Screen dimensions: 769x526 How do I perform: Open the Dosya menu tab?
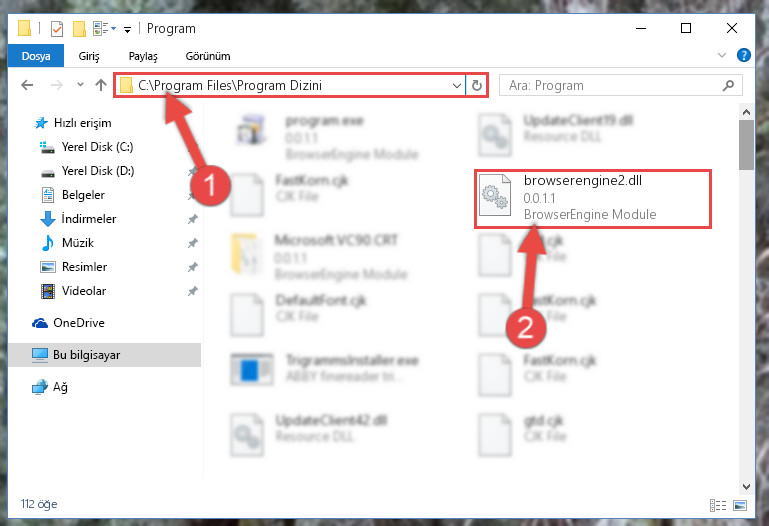coord(36,56)
